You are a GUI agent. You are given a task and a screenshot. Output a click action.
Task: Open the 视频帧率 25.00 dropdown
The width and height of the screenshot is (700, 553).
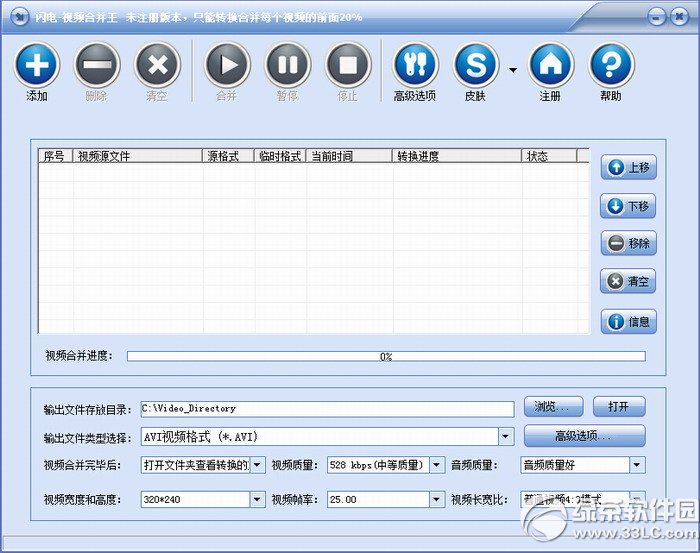click(x=437, y=499)
